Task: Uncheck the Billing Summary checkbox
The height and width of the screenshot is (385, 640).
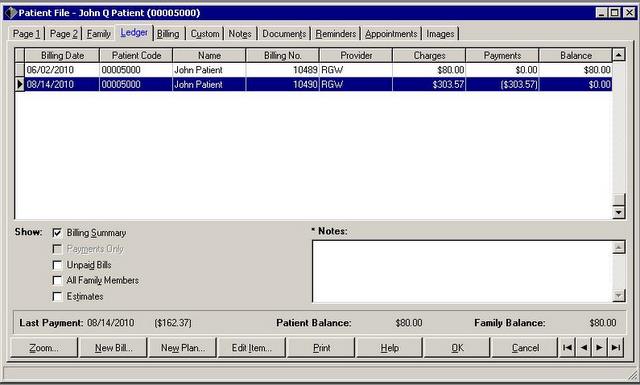Action: click(x=57, y=233)
